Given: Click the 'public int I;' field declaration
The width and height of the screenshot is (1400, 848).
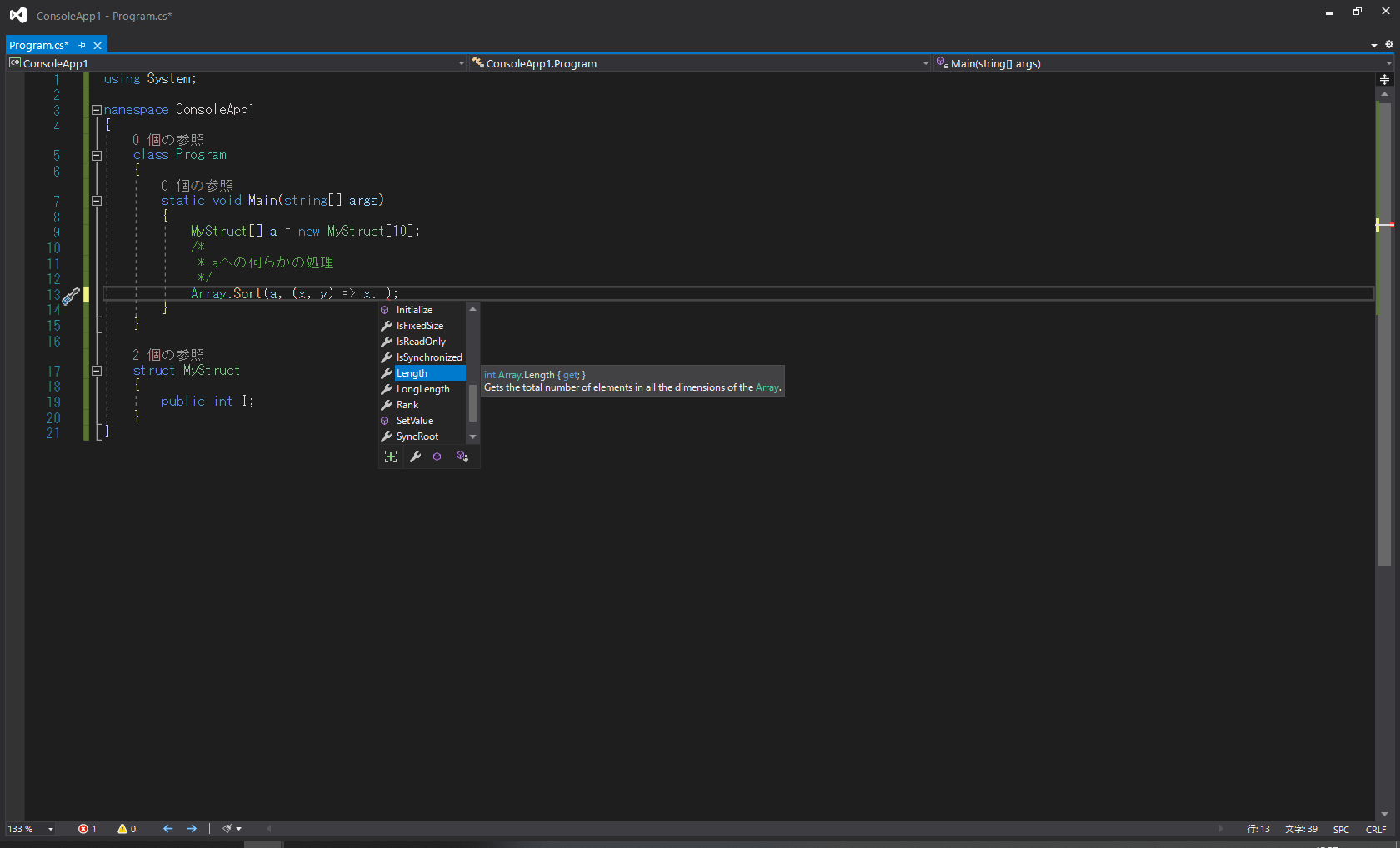Looking at the screenshot, I should [x=207, y=402].
